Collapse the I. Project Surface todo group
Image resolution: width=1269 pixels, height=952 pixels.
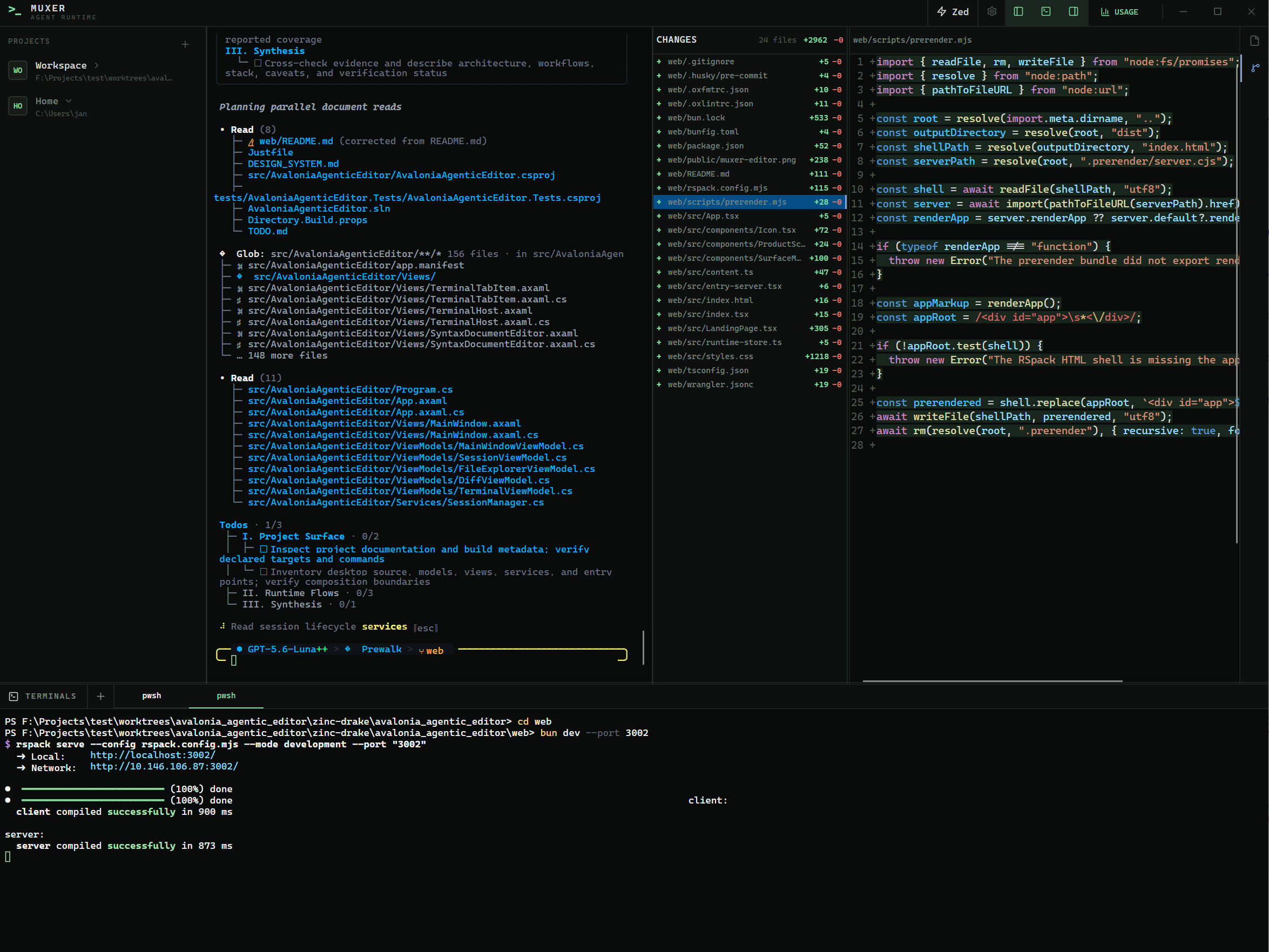pos(310,537)
